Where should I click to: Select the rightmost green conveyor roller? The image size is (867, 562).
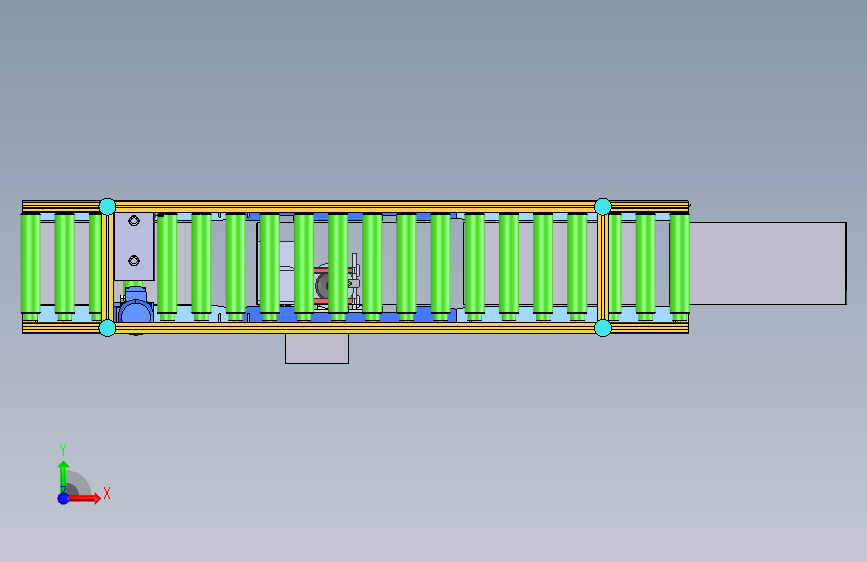[680, 266]
